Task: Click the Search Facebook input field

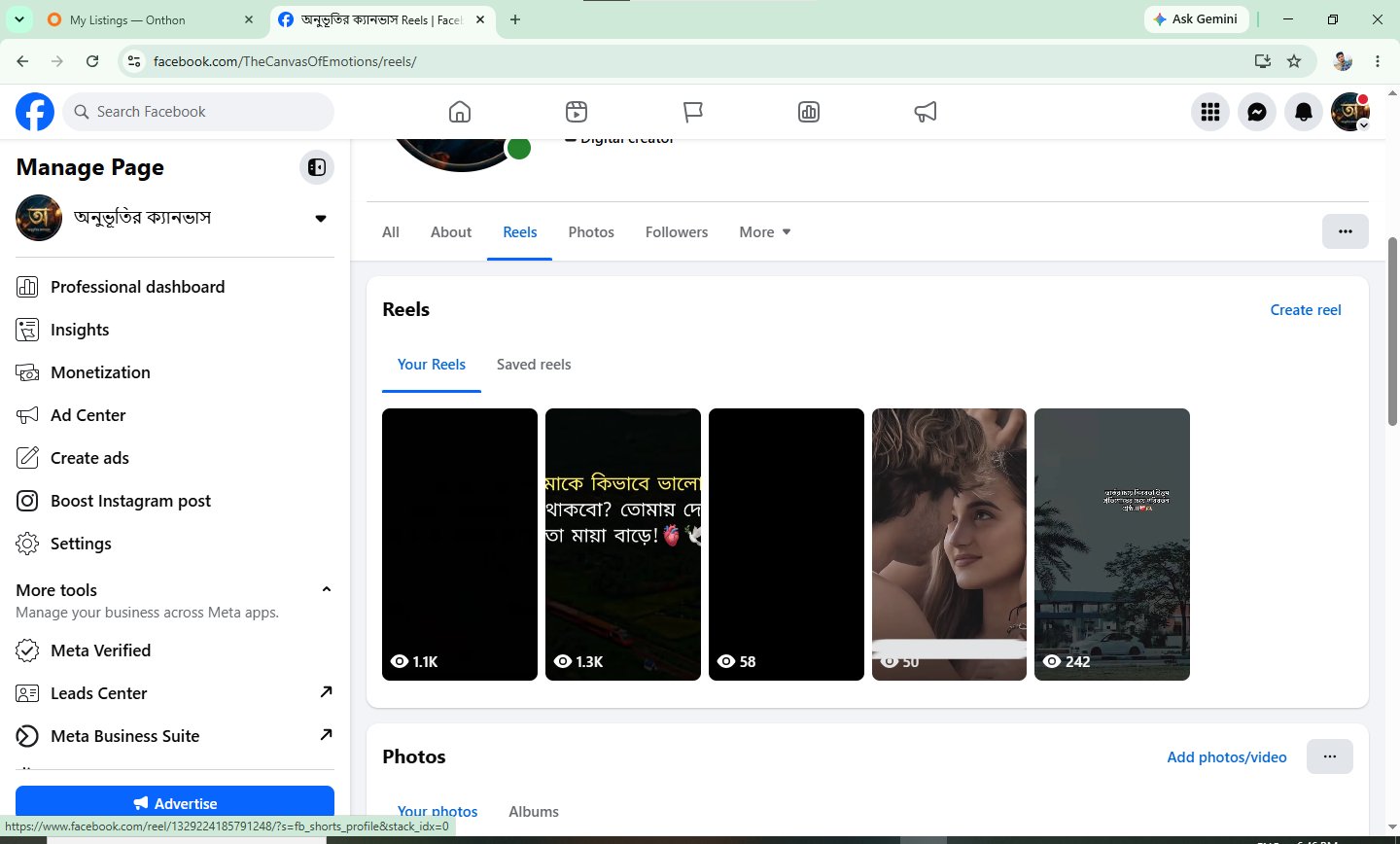Action: [199, 112]
